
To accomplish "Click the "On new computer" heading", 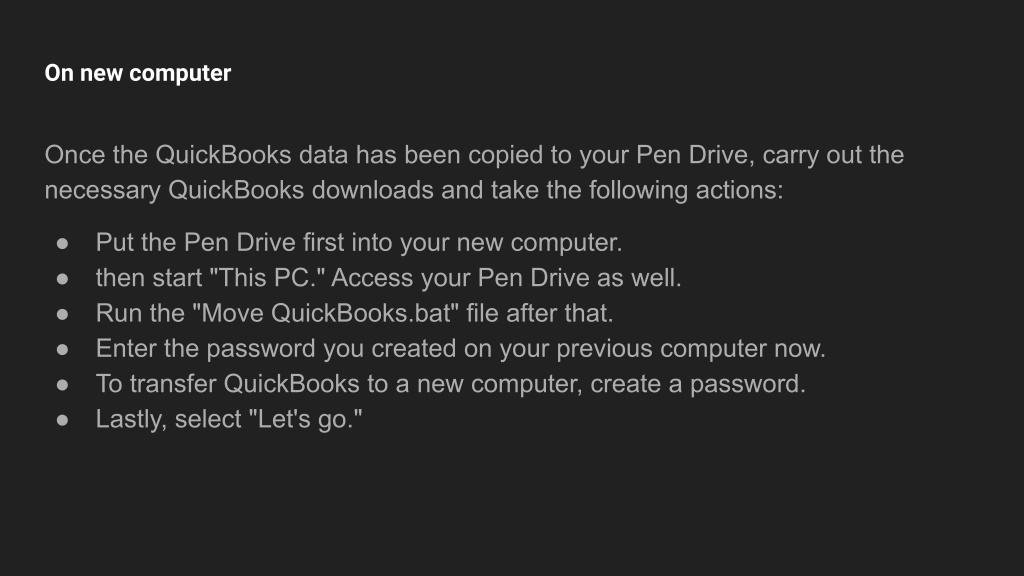I will [138, 73].
